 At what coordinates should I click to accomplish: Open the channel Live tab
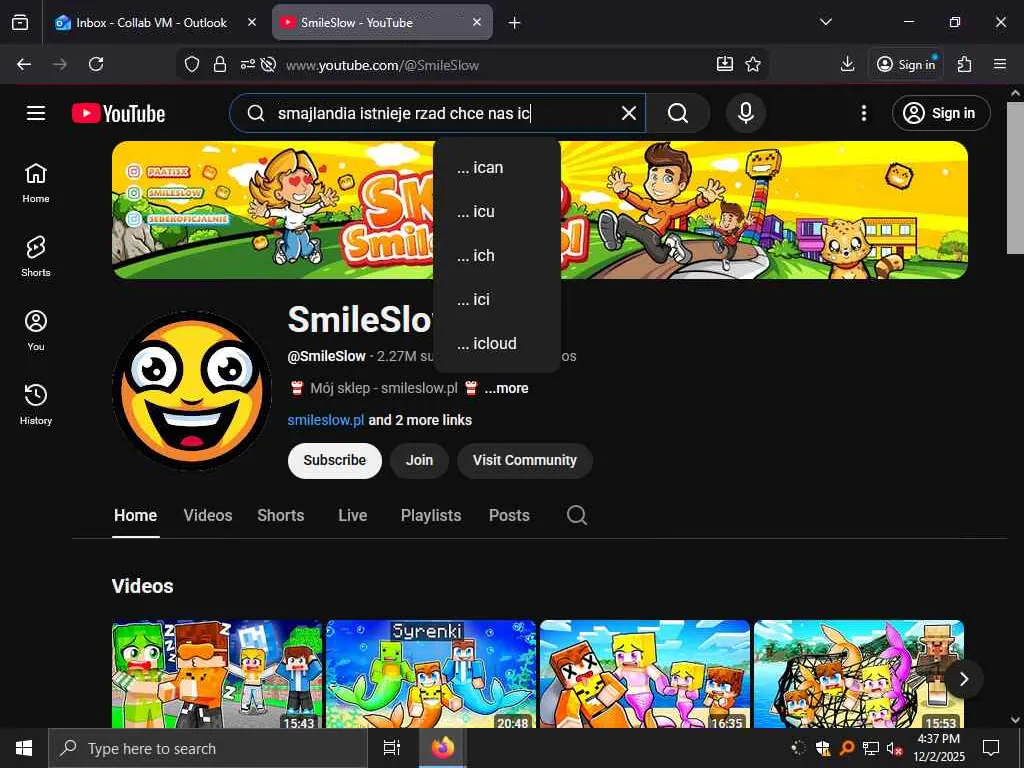click(x=353, y=515)
